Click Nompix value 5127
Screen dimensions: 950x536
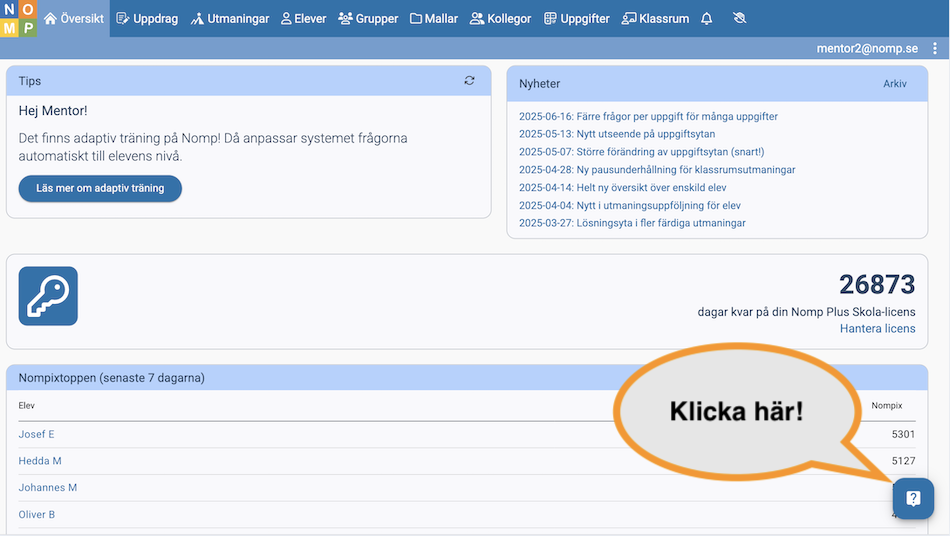coord(903,461)
